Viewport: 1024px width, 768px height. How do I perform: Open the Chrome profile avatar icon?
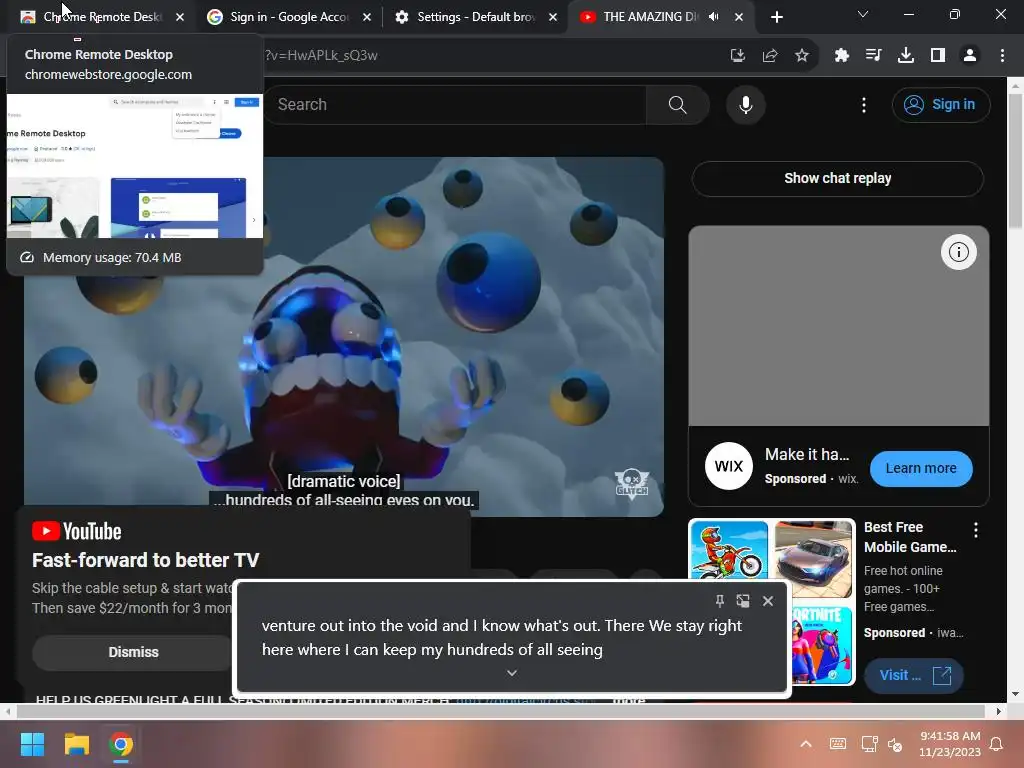970,56
